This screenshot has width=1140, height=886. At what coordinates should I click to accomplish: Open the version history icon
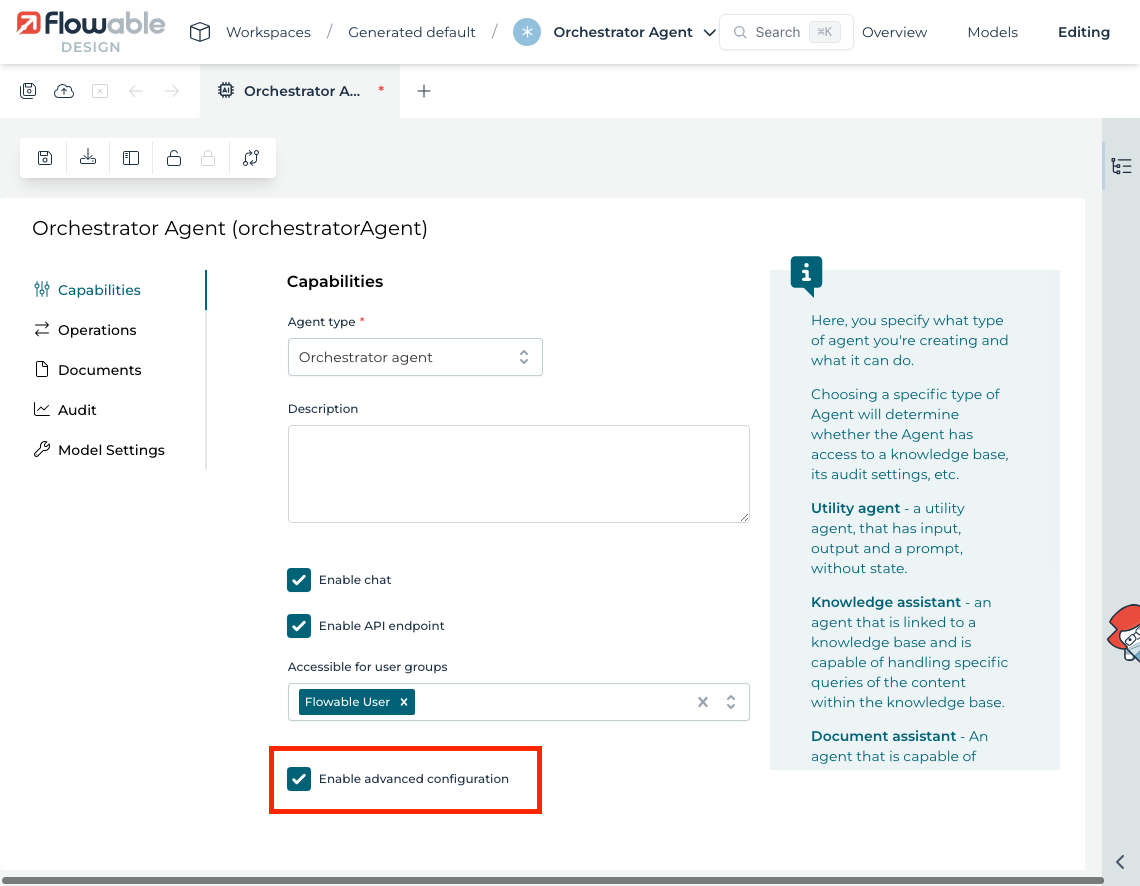click(x=251, y=157)
